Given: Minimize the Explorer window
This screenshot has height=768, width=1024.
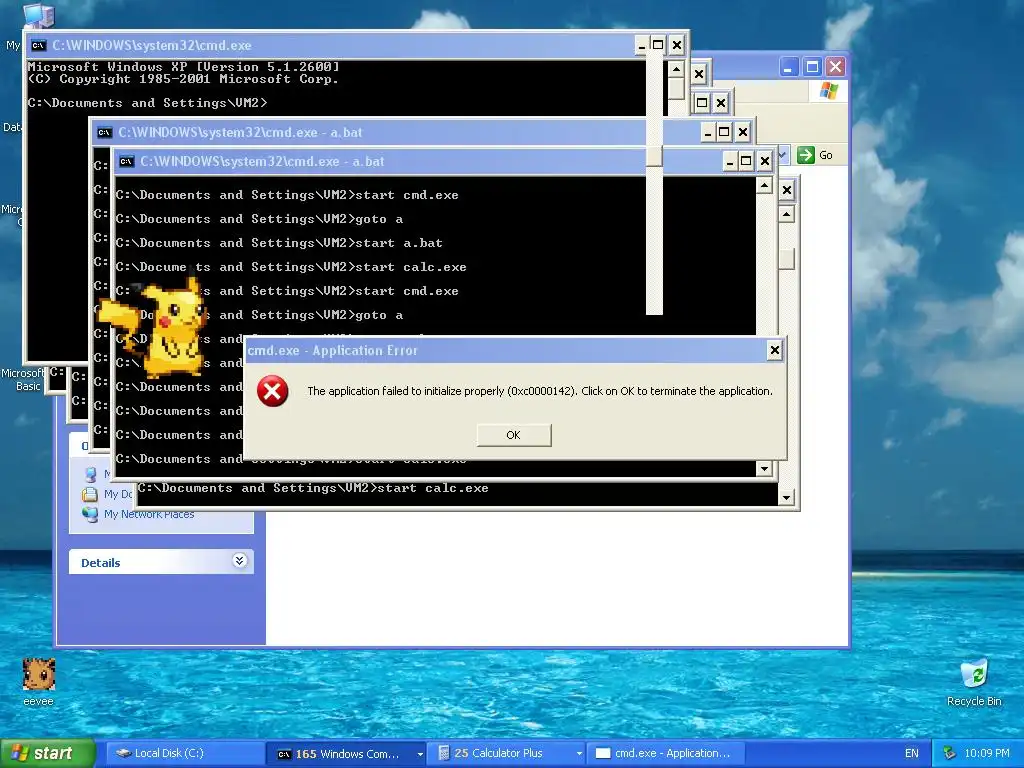Looking at the screenshot, I should pyautogui.click(x=788, y=67).
